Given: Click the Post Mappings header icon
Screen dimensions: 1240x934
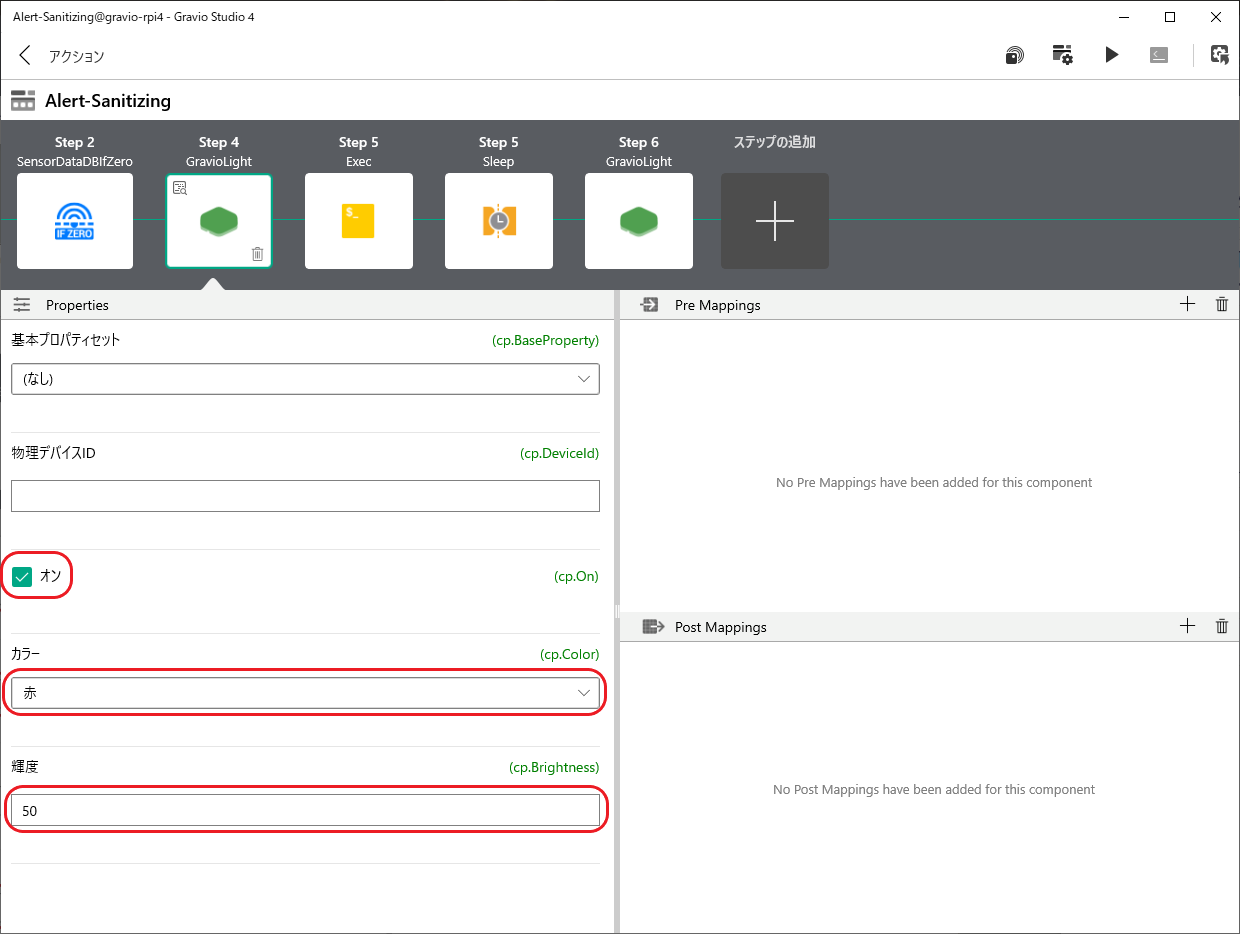Looking at the screenshot, I should pos(653,627).
